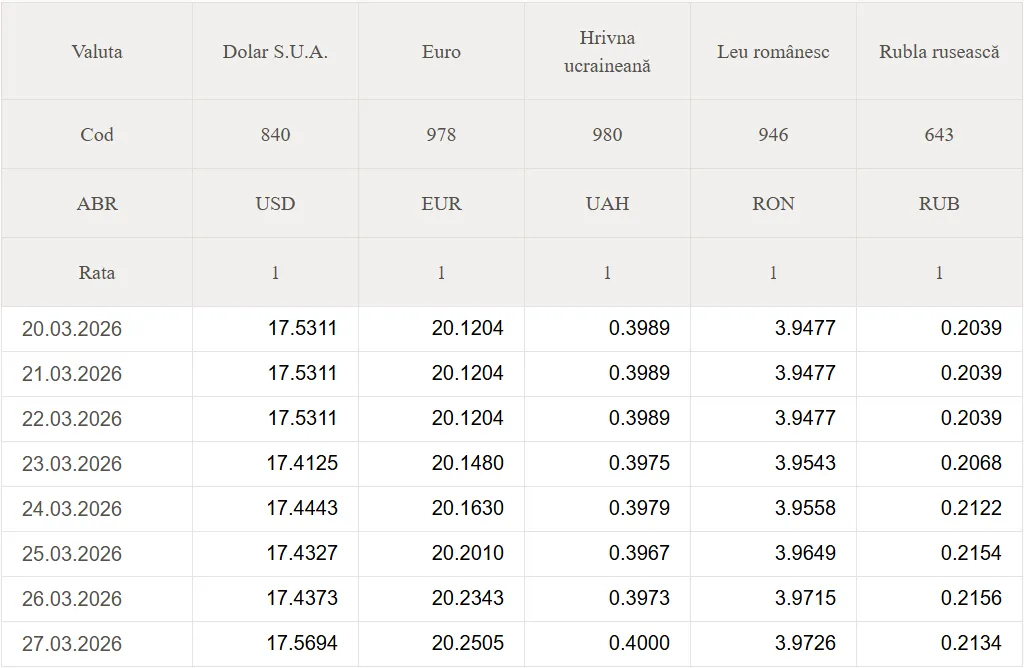This screenshot has width=1024, height=668.
Task: Select RUB rate 0.2122 on 24.03.2026
Action: pyautogui.click(x=971, y=509)
